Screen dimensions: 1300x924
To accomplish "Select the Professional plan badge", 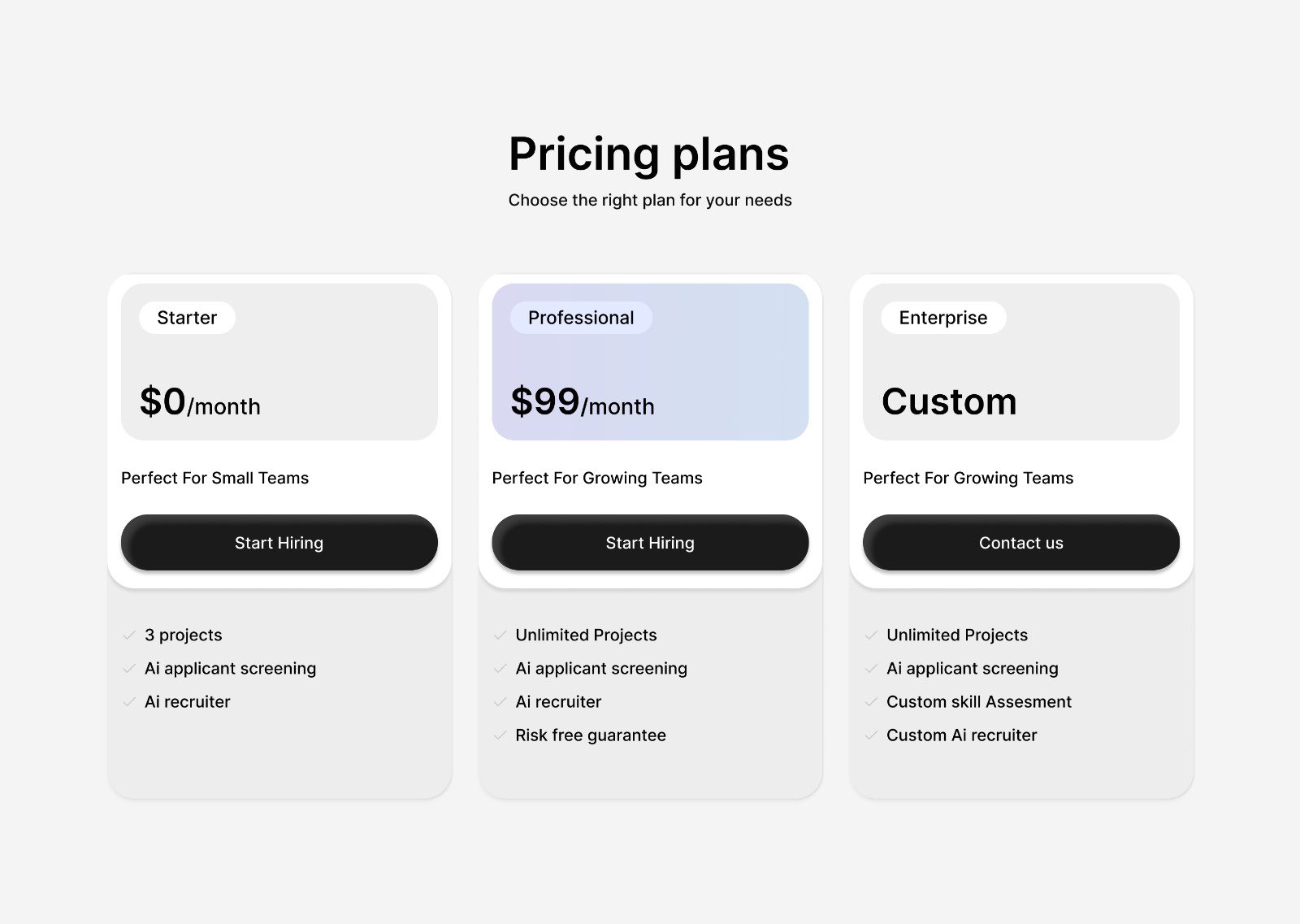I will click(581, 318).
